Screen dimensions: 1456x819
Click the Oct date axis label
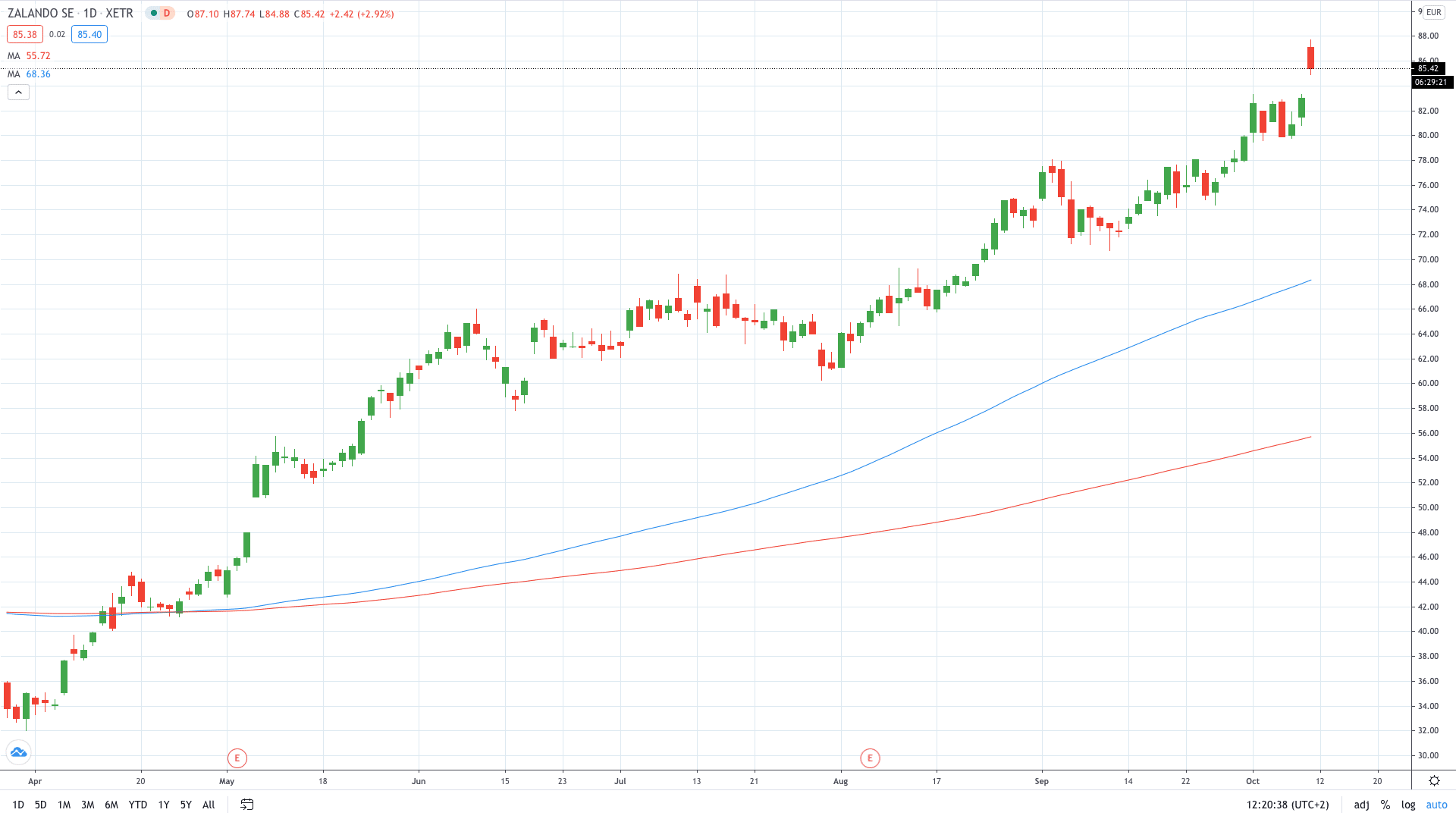tap(1253, 781)
